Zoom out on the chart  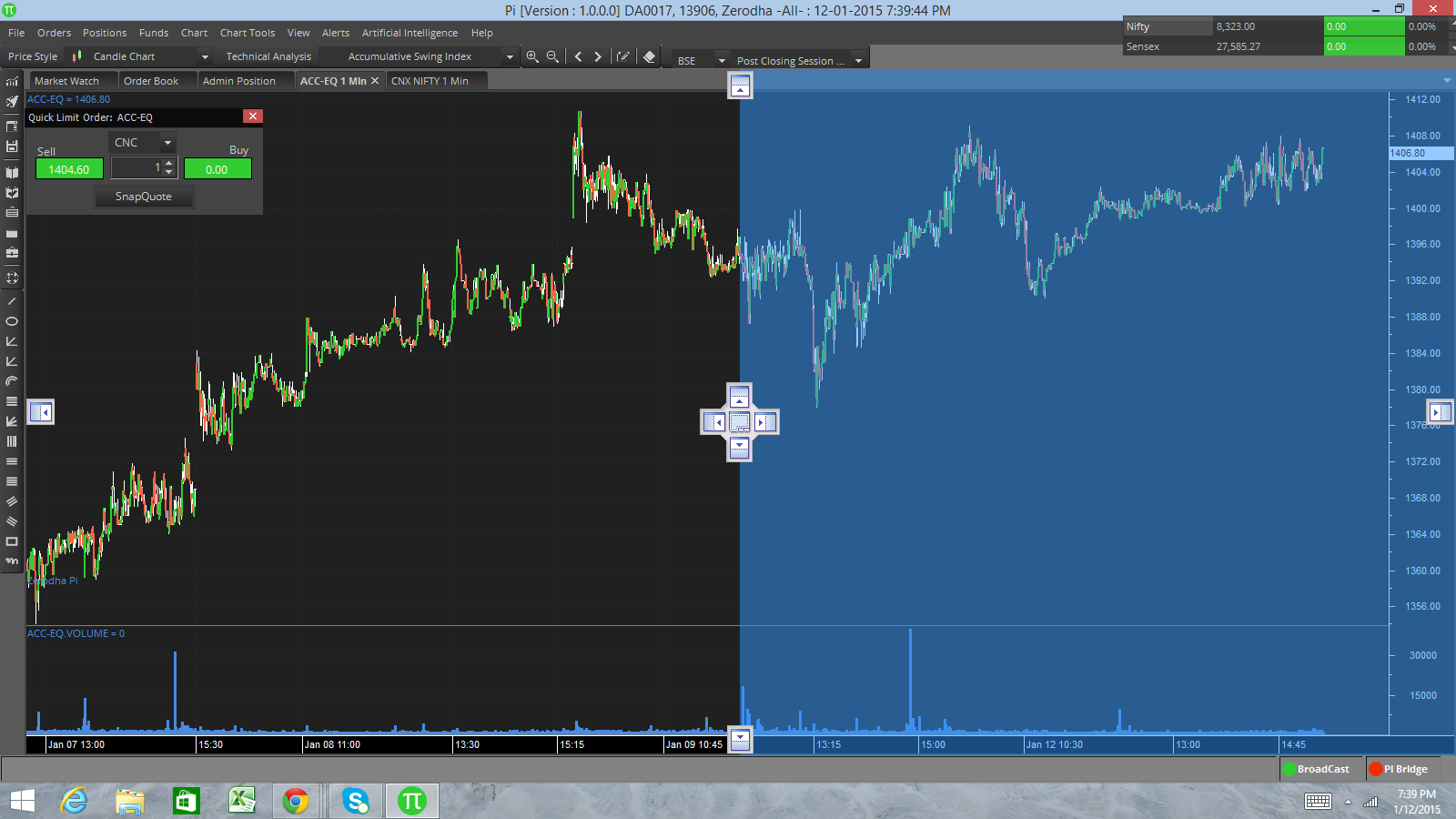click(552, 56)
